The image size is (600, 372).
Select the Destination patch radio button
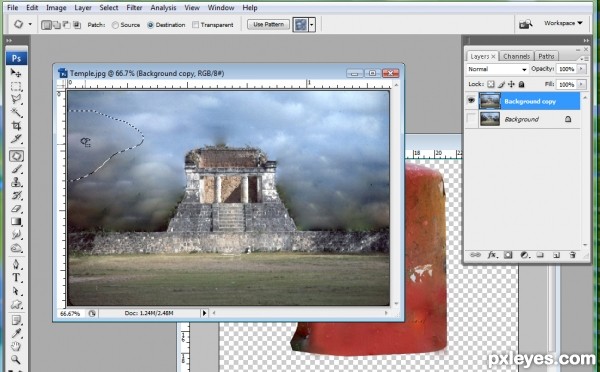coord(150,25)
